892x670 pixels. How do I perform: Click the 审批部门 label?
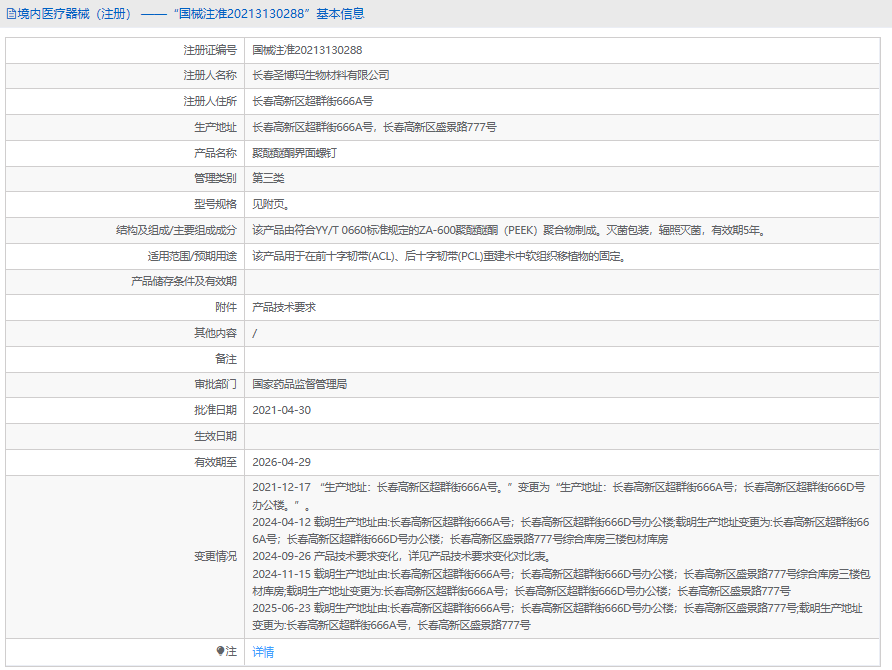click(216, 384)
